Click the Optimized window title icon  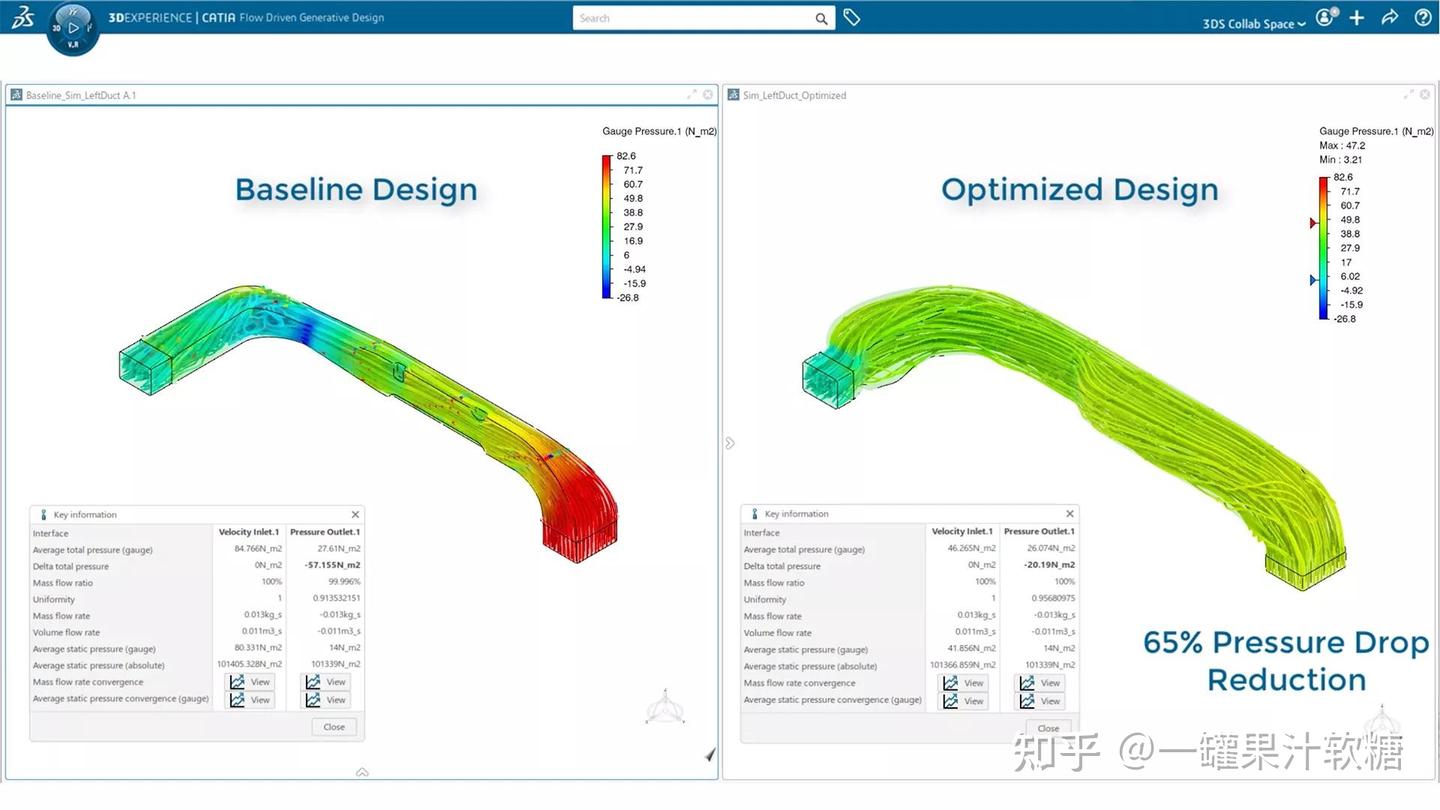pos(733,95)
